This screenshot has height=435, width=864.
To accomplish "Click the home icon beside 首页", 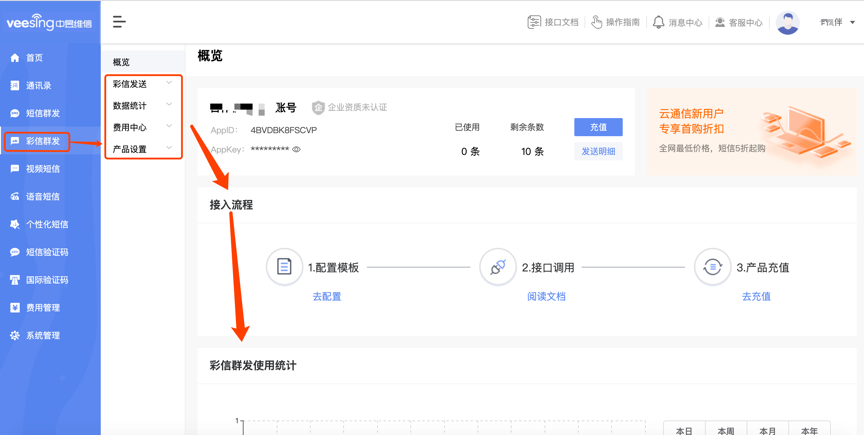I will [15, 58].
